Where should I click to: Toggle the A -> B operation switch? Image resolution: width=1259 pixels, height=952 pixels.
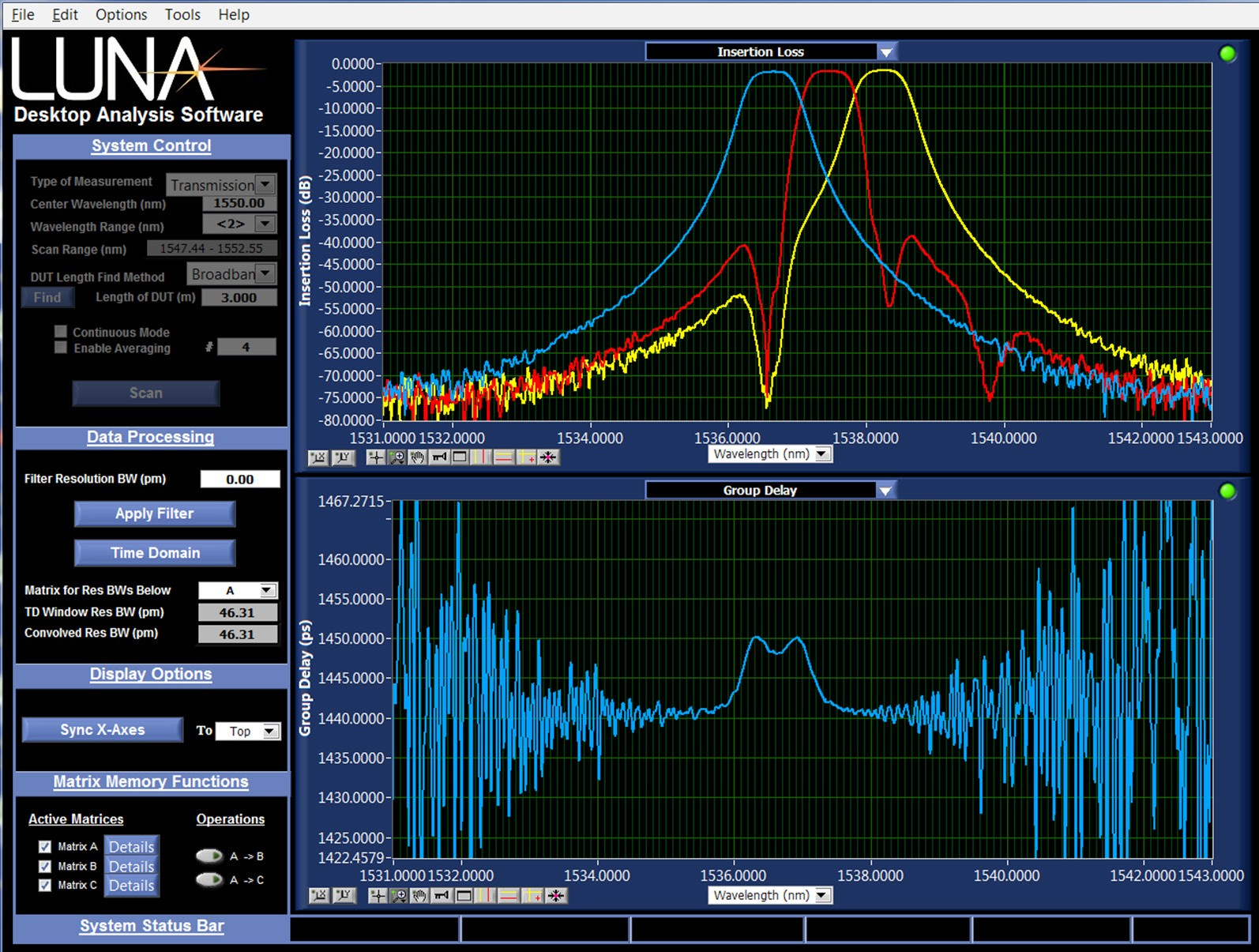(x=209, y=856)
